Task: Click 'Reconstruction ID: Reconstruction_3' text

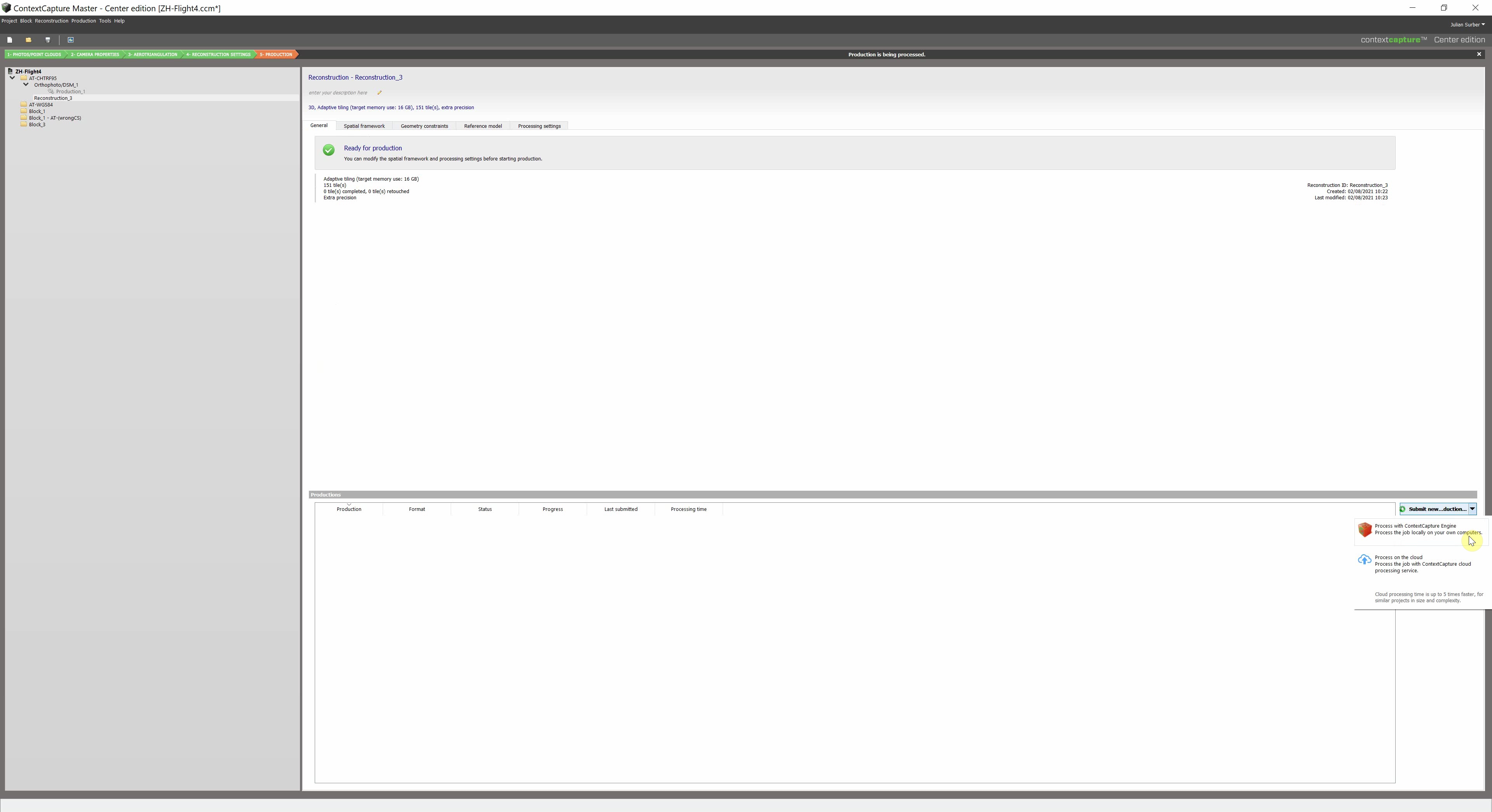Action: (x=1347, y=185)
